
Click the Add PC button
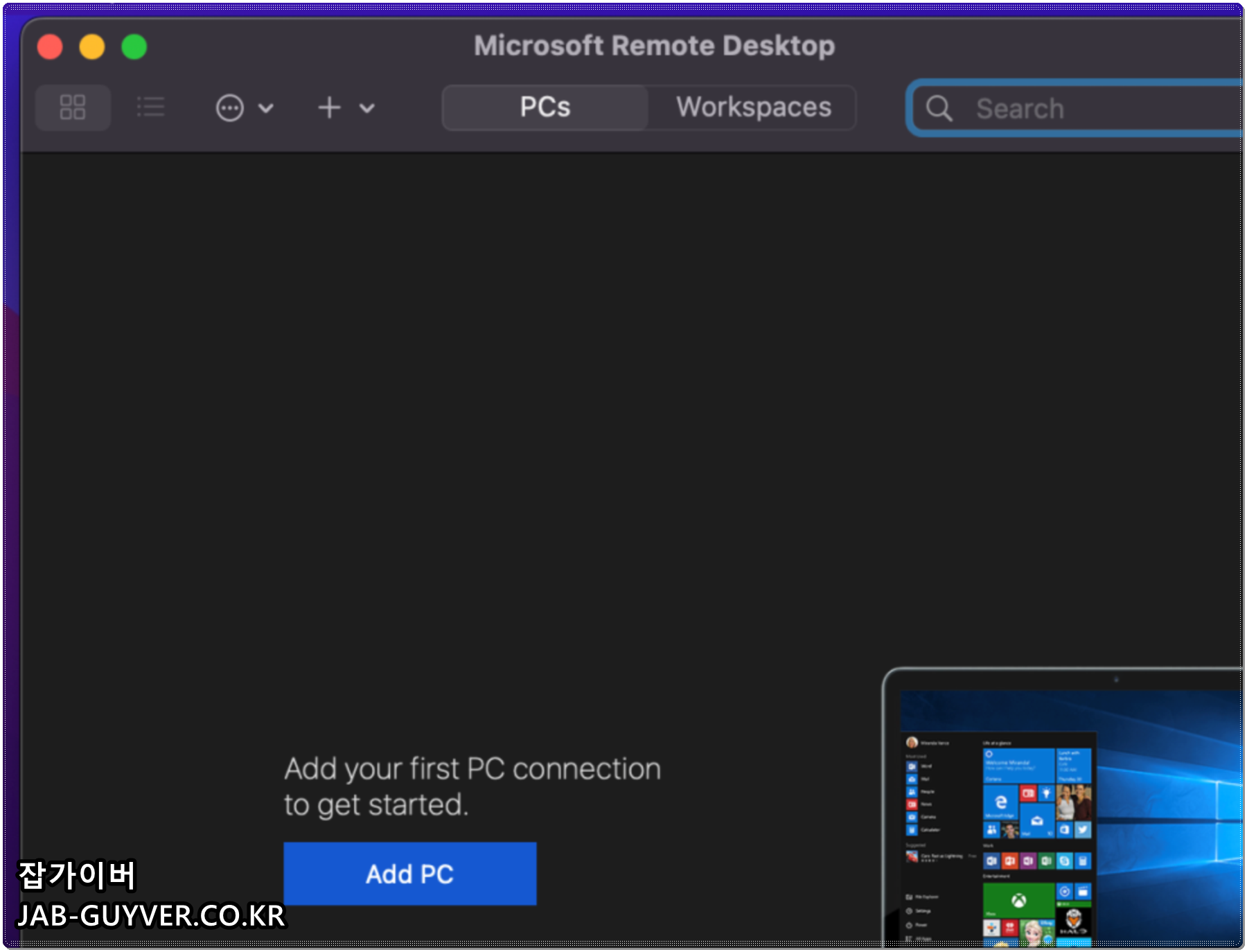(410, 874)
